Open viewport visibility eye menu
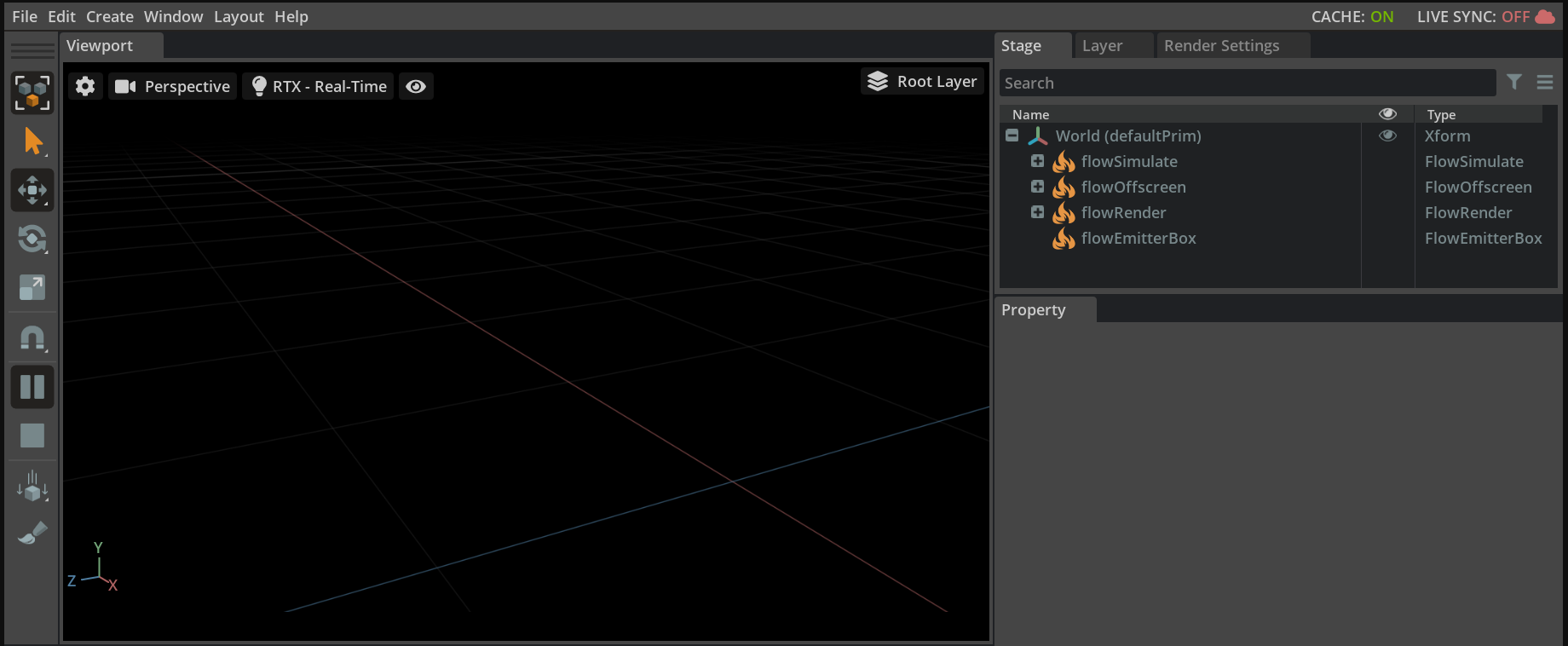This screenshot has height=646, width=1568. [416, 86]
